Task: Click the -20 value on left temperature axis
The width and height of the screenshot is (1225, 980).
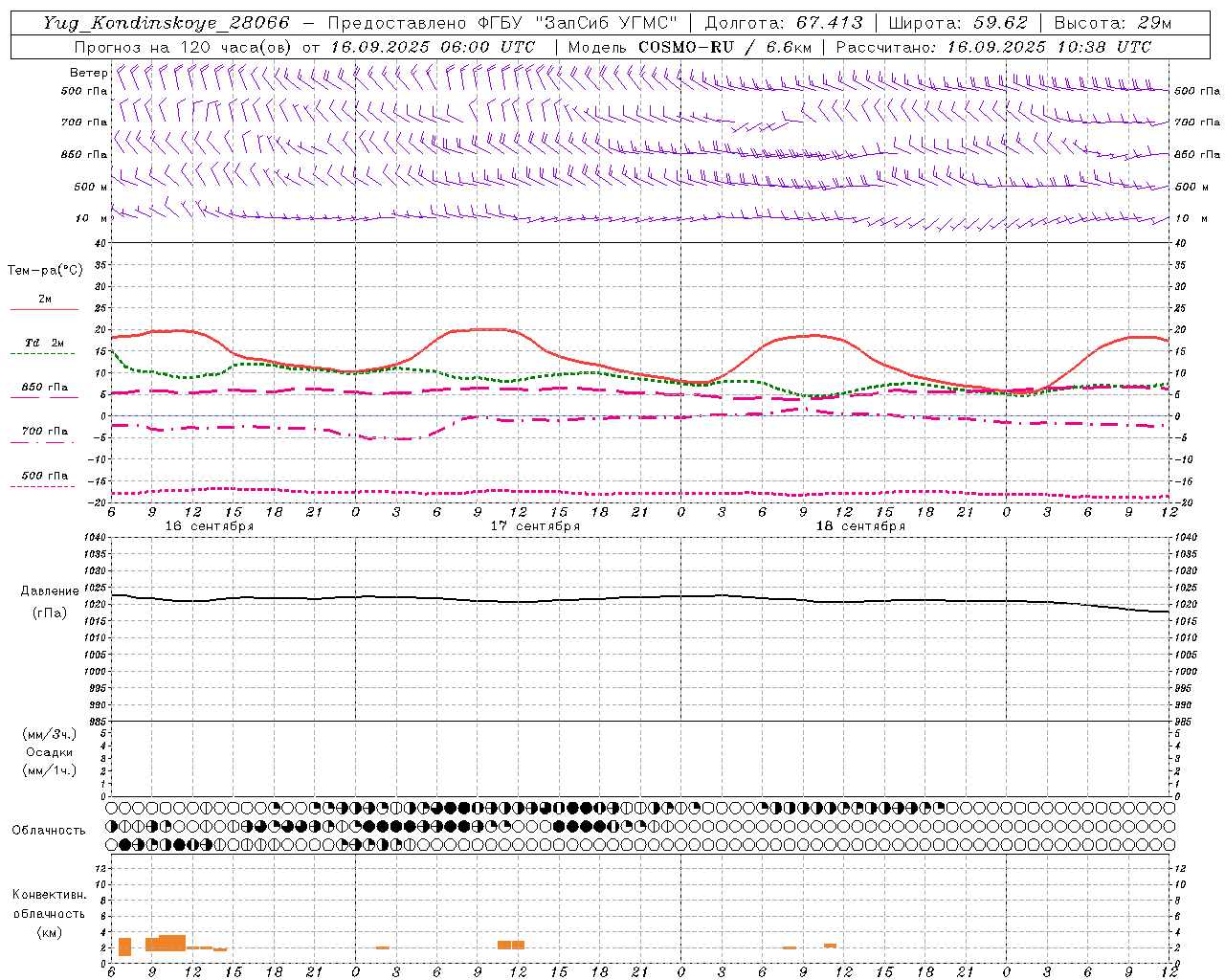Action: click(97, 503)
